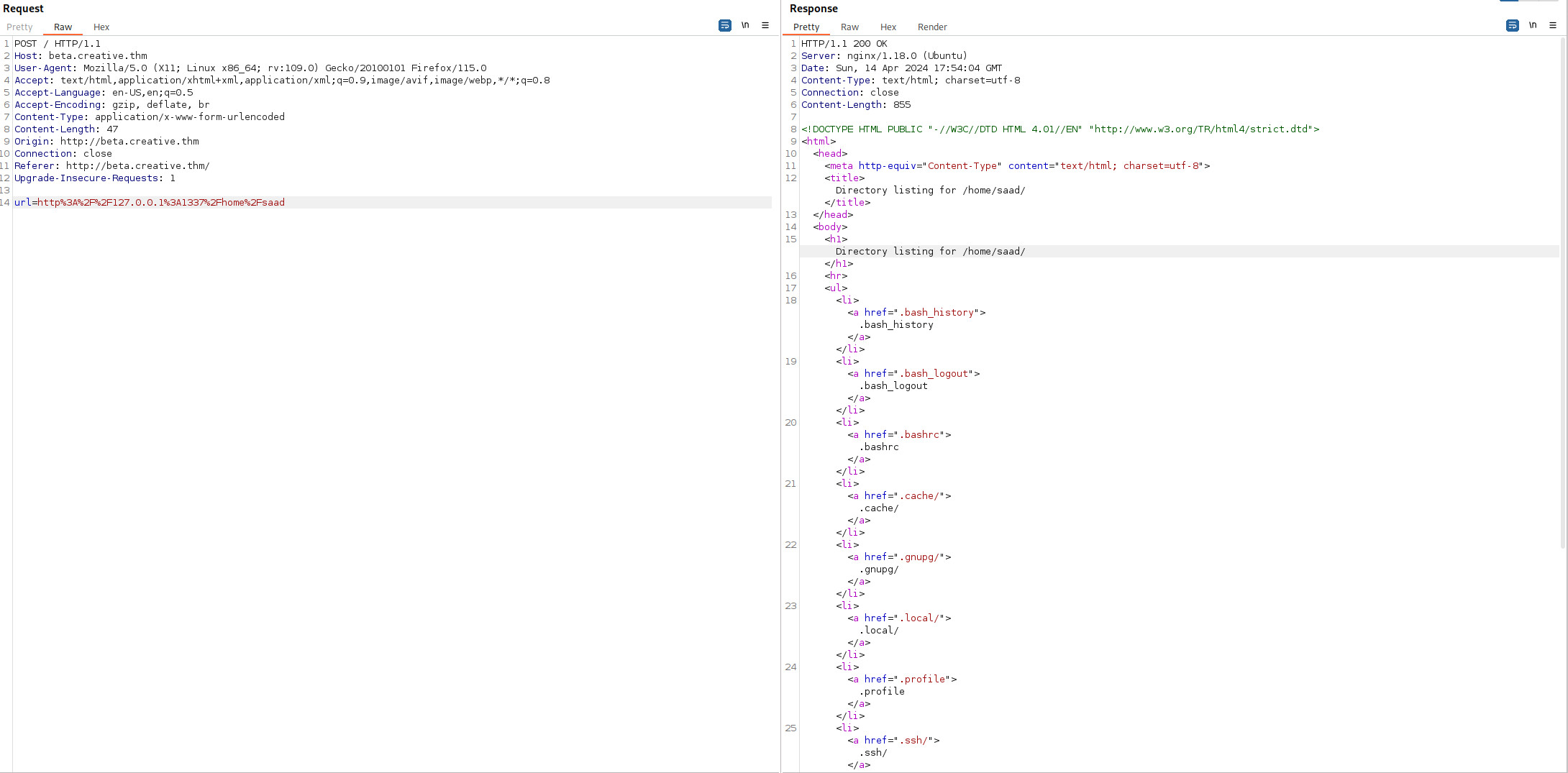Screen dimensions: 1568x773
Task: Toggle word wrap icon in Response panel
Action: 1512,25
